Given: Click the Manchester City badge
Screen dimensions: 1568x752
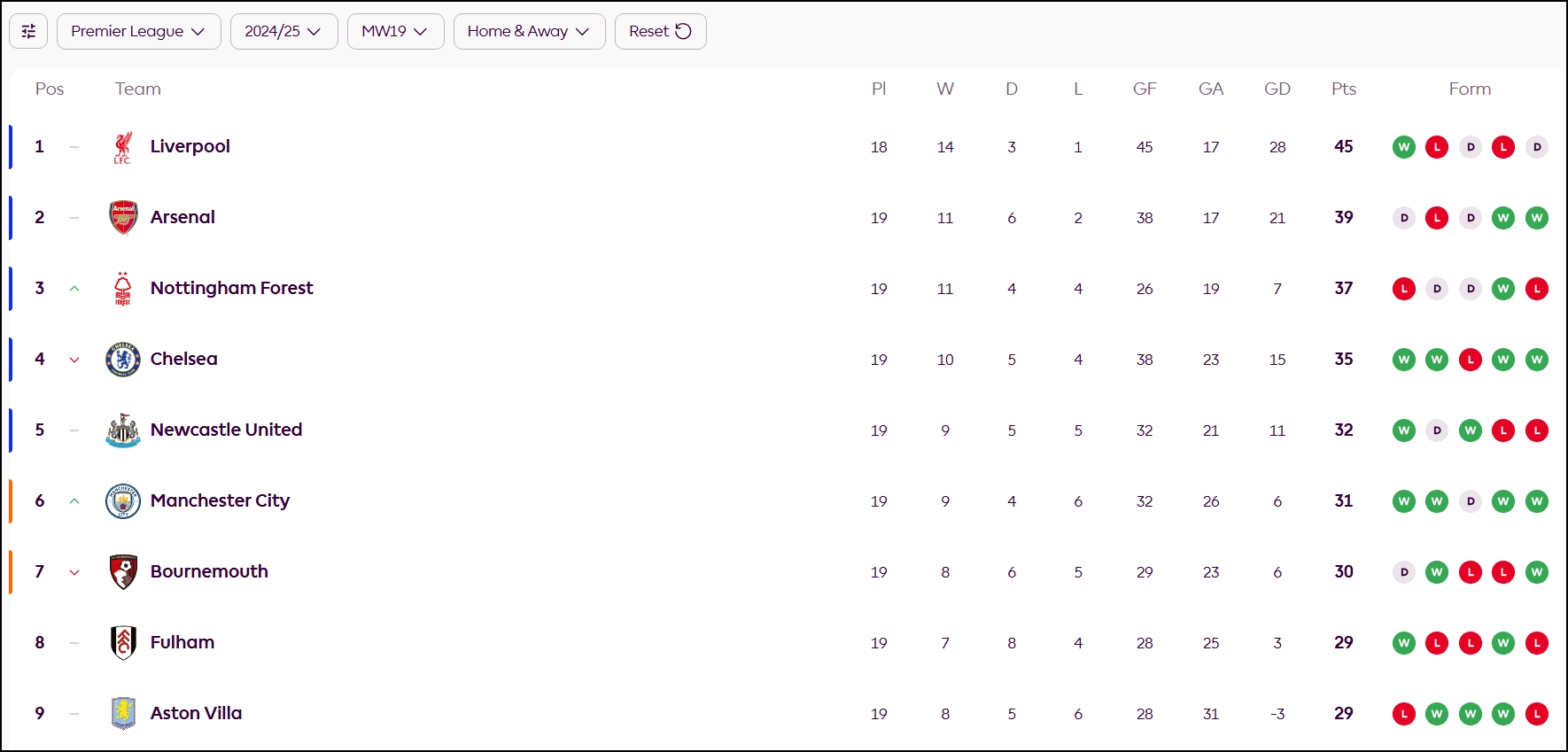Looking at the screenshot, I should pyautogui.click(x=123, y=501).
